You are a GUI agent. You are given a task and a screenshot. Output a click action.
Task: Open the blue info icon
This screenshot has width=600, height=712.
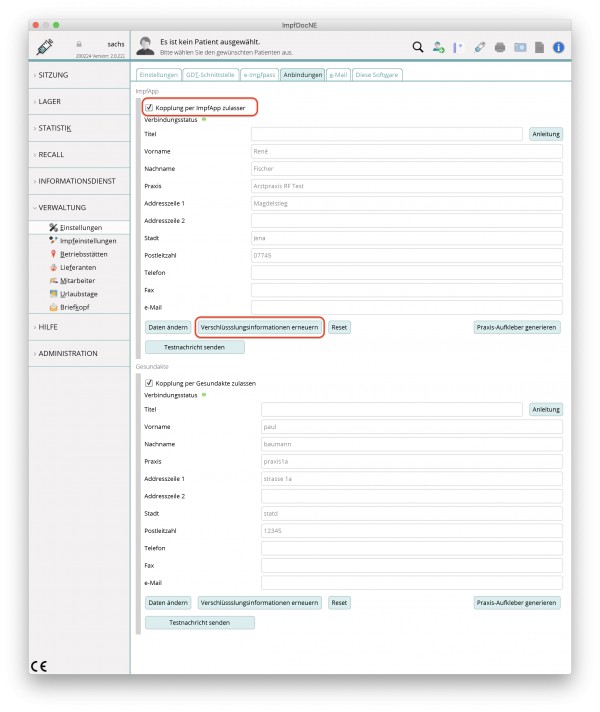(559, 47)
